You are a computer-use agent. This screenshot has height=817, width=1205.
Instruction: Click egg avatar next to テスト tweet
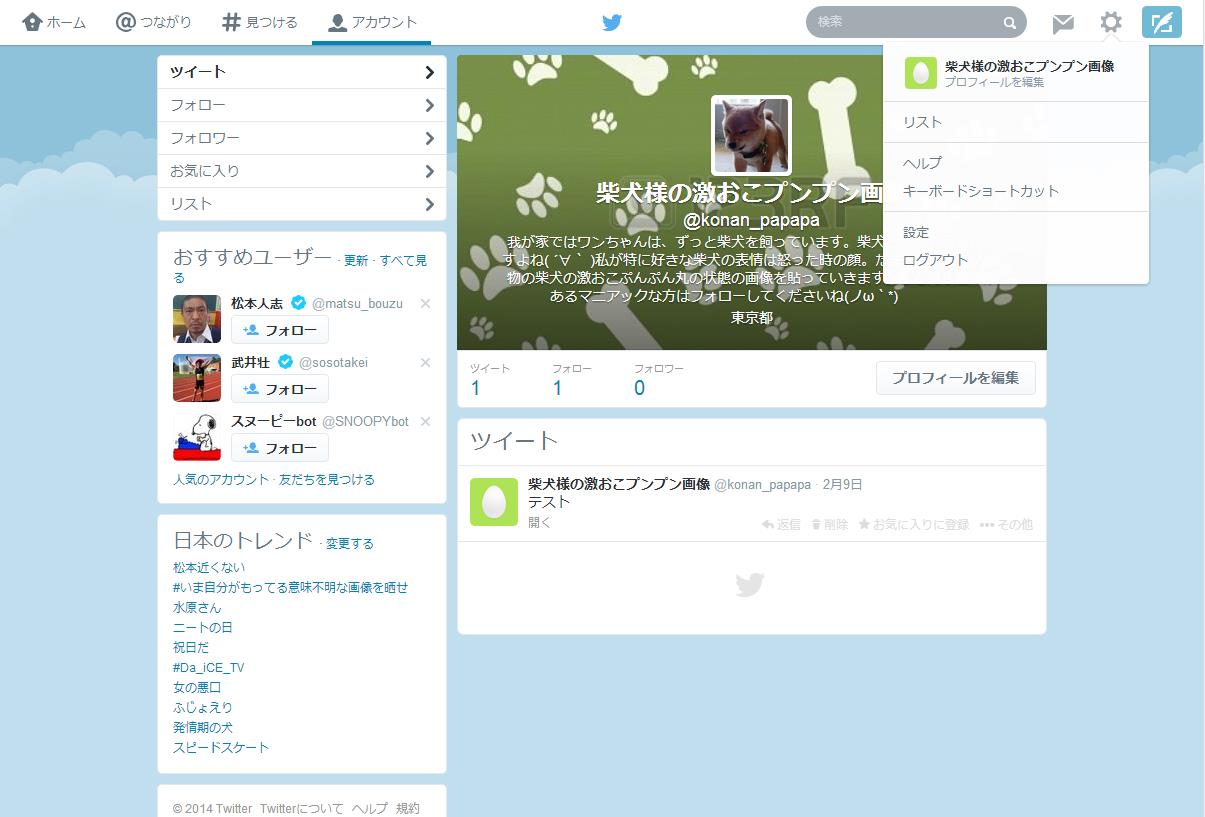(494, 502)
